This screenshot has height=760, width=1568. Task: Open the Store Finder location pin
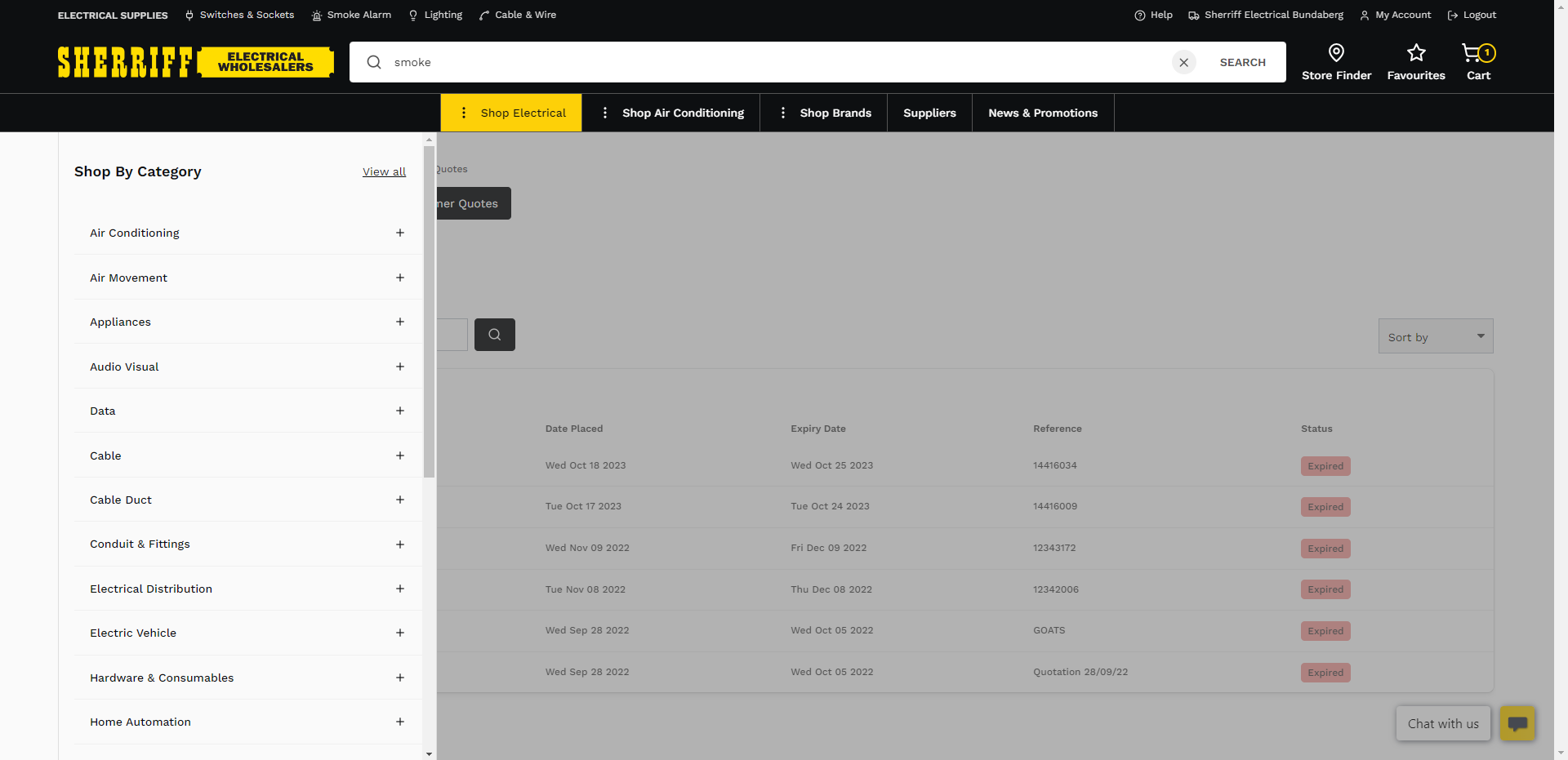(1336, 54)
